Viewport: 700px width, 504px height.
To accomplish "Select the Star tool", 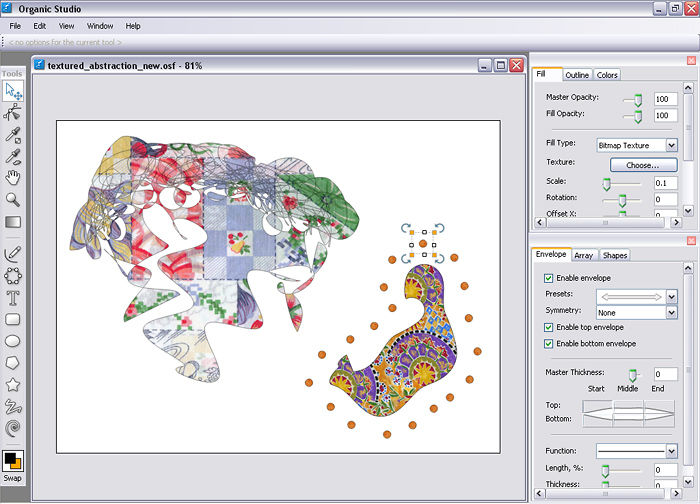I will click(12, 384).
